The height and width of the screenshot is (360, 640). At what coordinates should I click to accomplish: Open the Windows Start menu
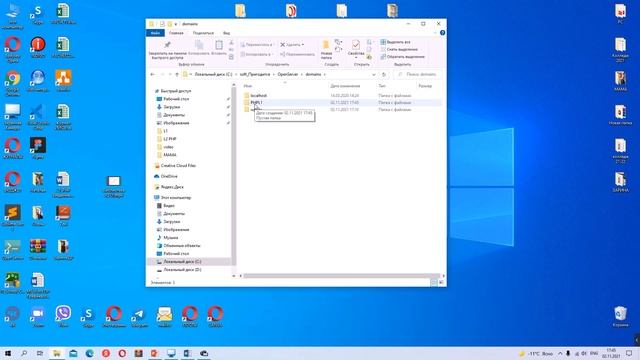7,353
